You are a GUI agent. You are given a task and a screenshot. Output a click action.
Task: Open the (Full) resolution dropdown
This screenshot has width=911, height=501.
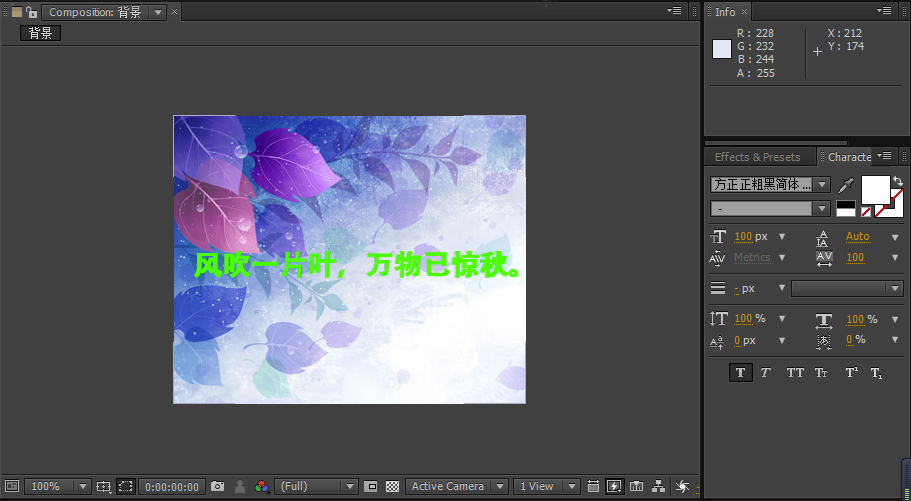coord(316,487)
